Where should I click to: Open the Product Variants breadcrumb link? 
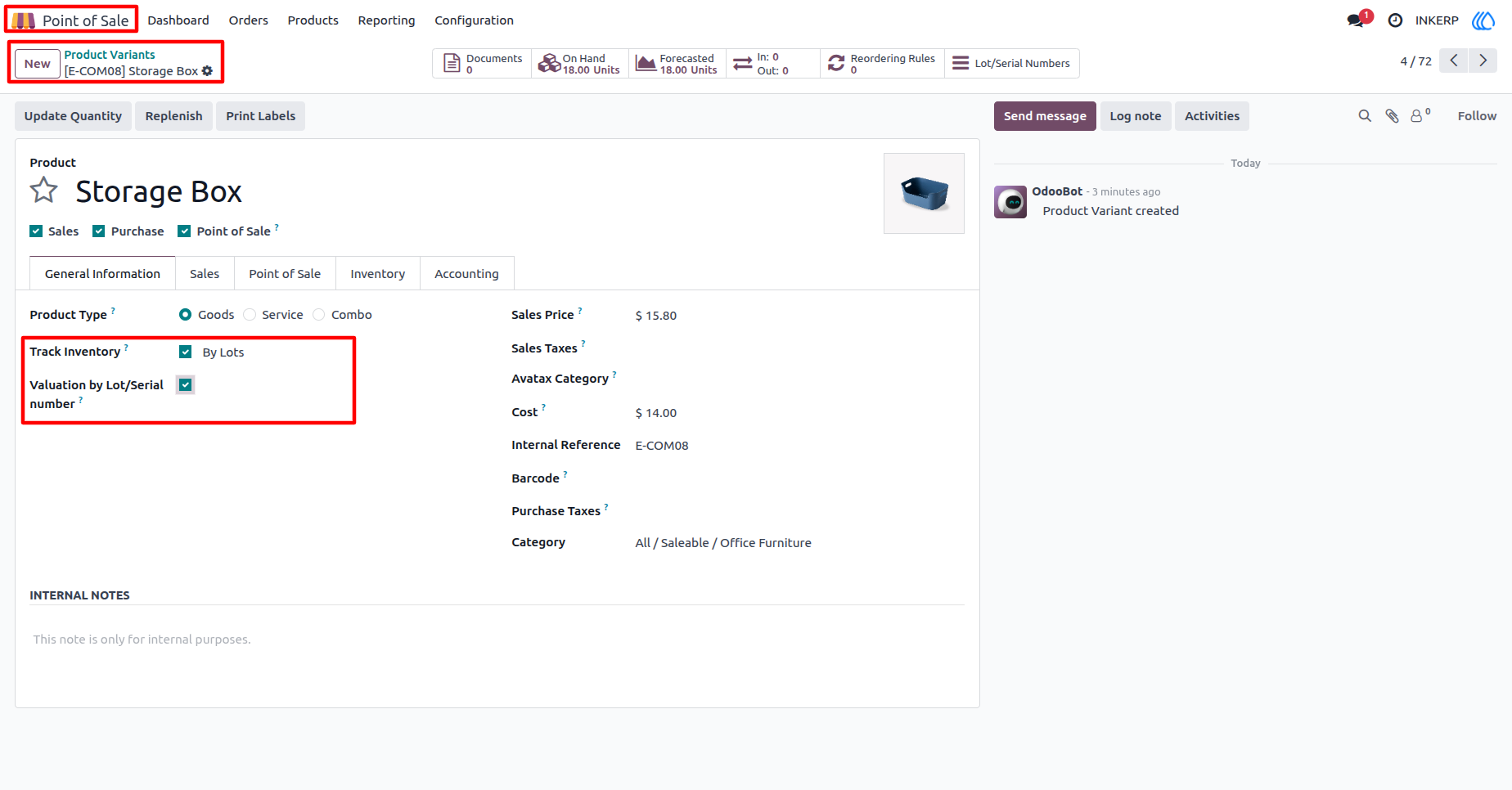pyautogui.click(x=110, y=55)
